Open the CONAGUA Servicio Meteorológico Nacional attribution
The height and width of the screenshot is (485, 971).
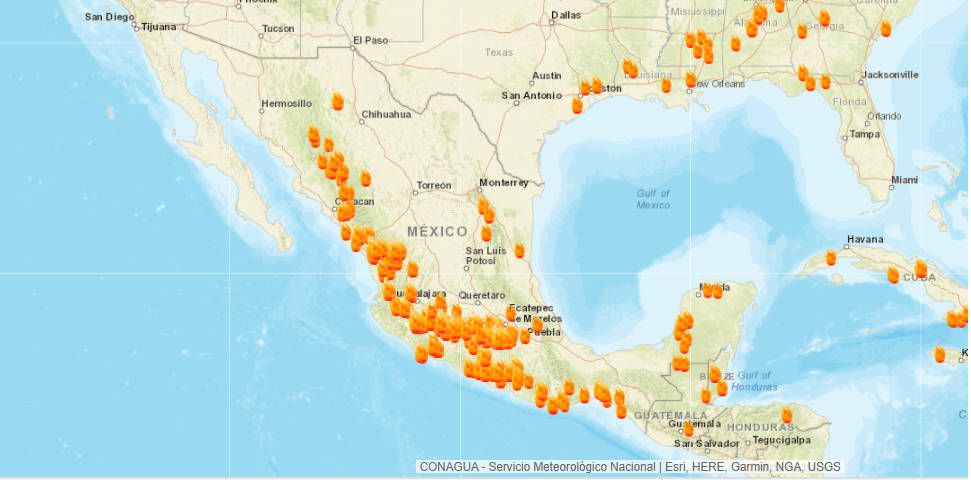[x=536, y=467]
